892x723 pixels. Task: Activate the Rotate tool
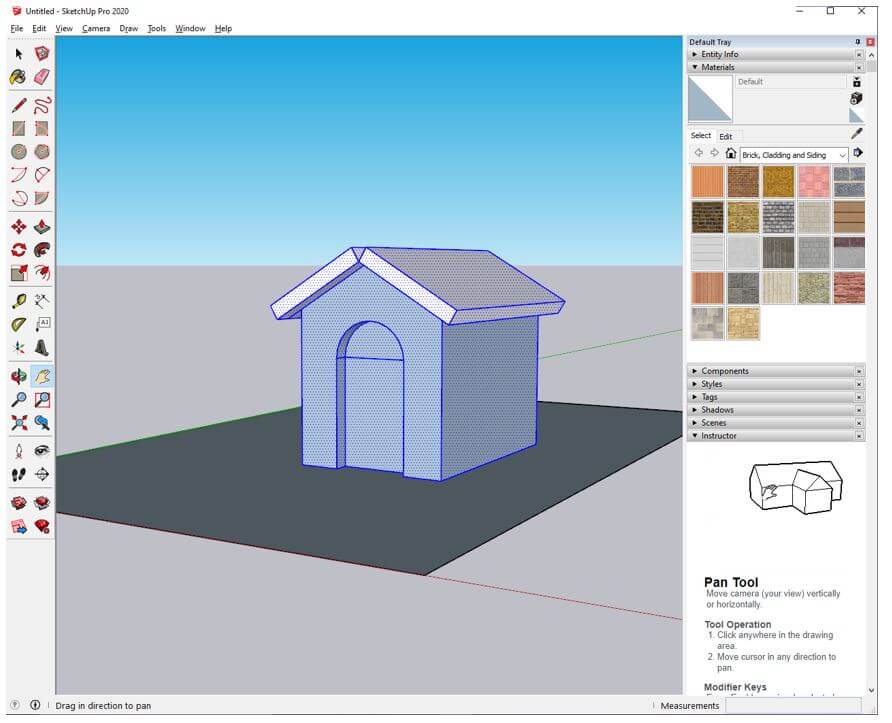19,250
